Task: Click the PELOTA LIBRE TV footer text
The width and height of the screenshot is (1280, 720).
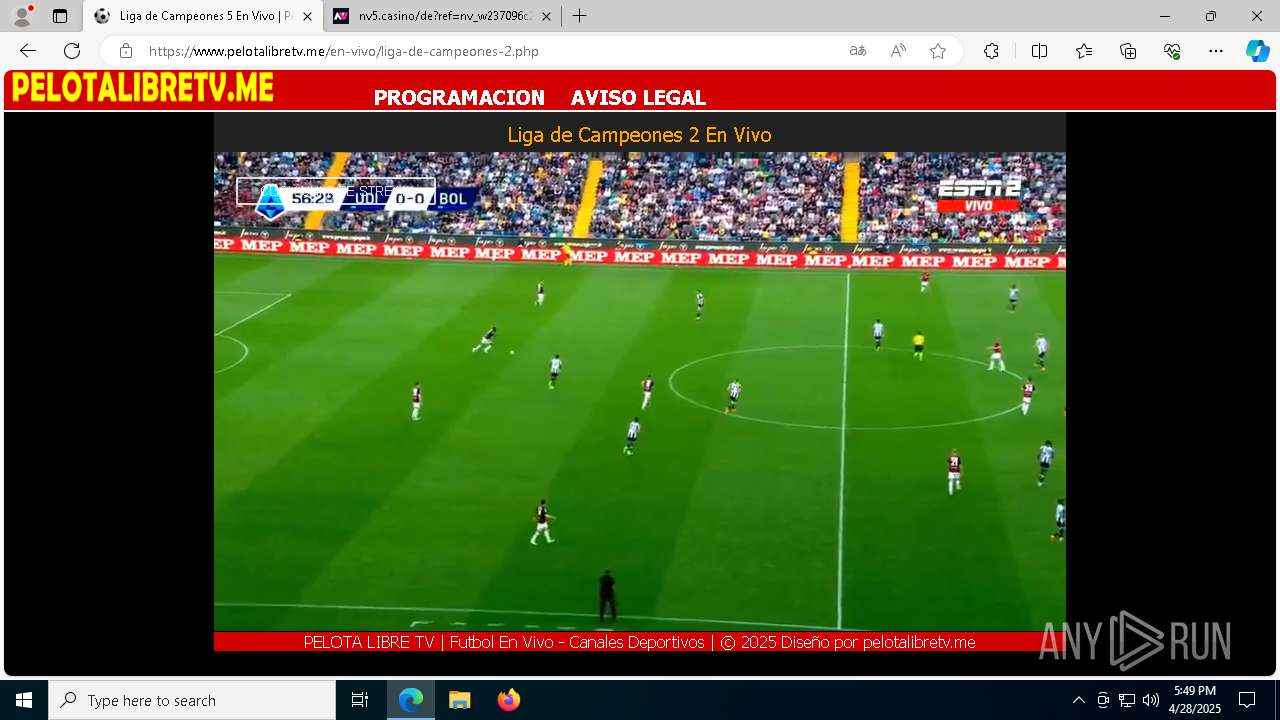Action: click(639, 642)
